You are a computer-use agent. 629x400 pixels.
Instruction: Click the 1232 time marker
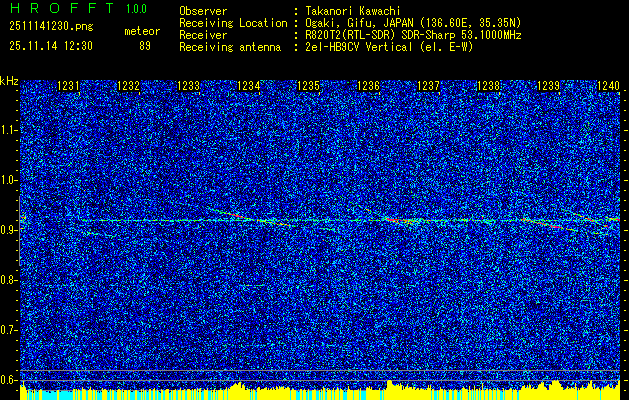(x=128, y=86)
